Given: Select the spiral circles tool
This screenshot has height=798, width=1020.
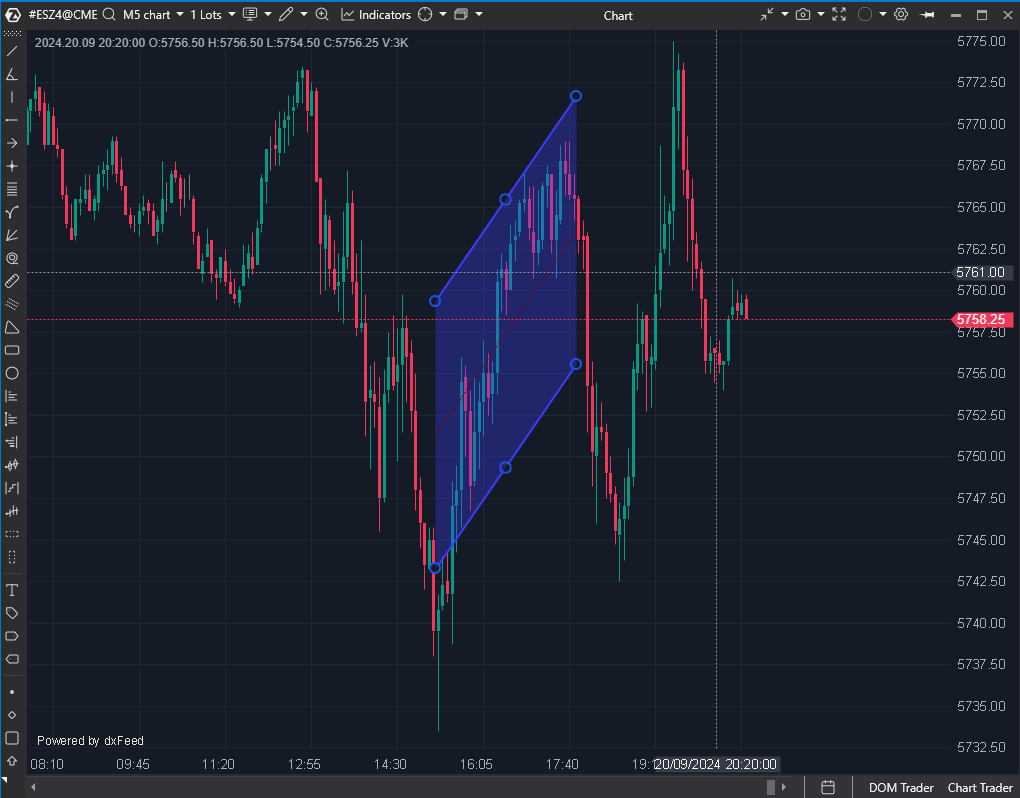Looking at the screenshot, I should click(12, 258).
